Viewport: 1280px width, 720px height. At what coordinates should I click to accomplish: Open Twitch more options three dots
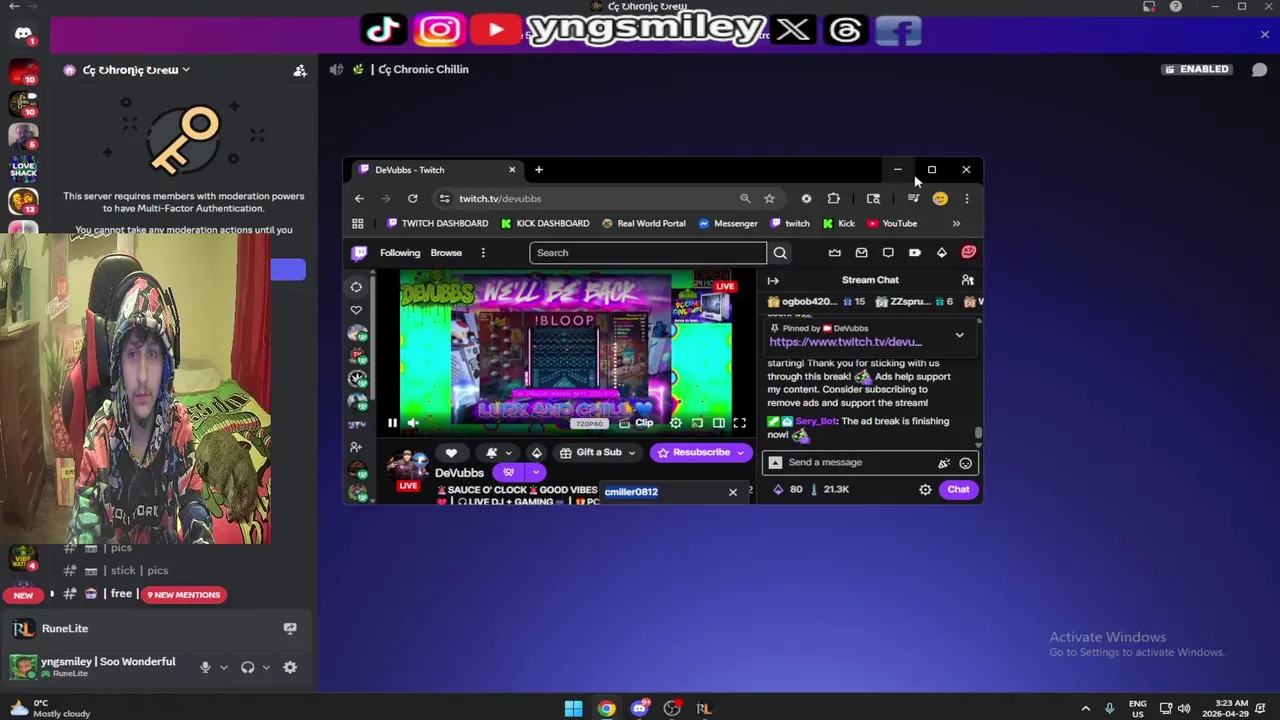483,253
